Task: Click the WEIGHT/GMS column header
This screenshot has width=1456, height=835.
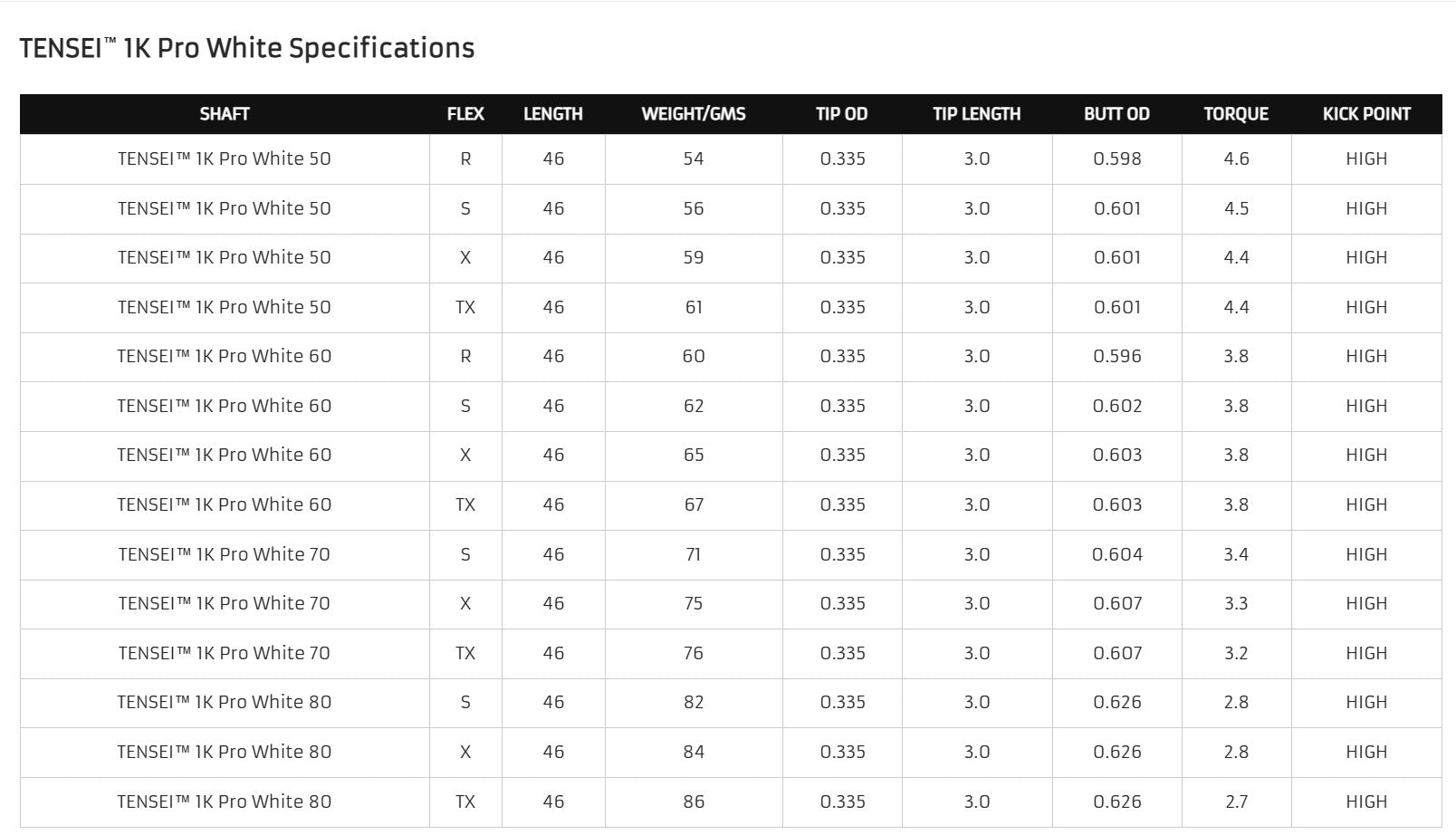Action: tap(694, 114)
